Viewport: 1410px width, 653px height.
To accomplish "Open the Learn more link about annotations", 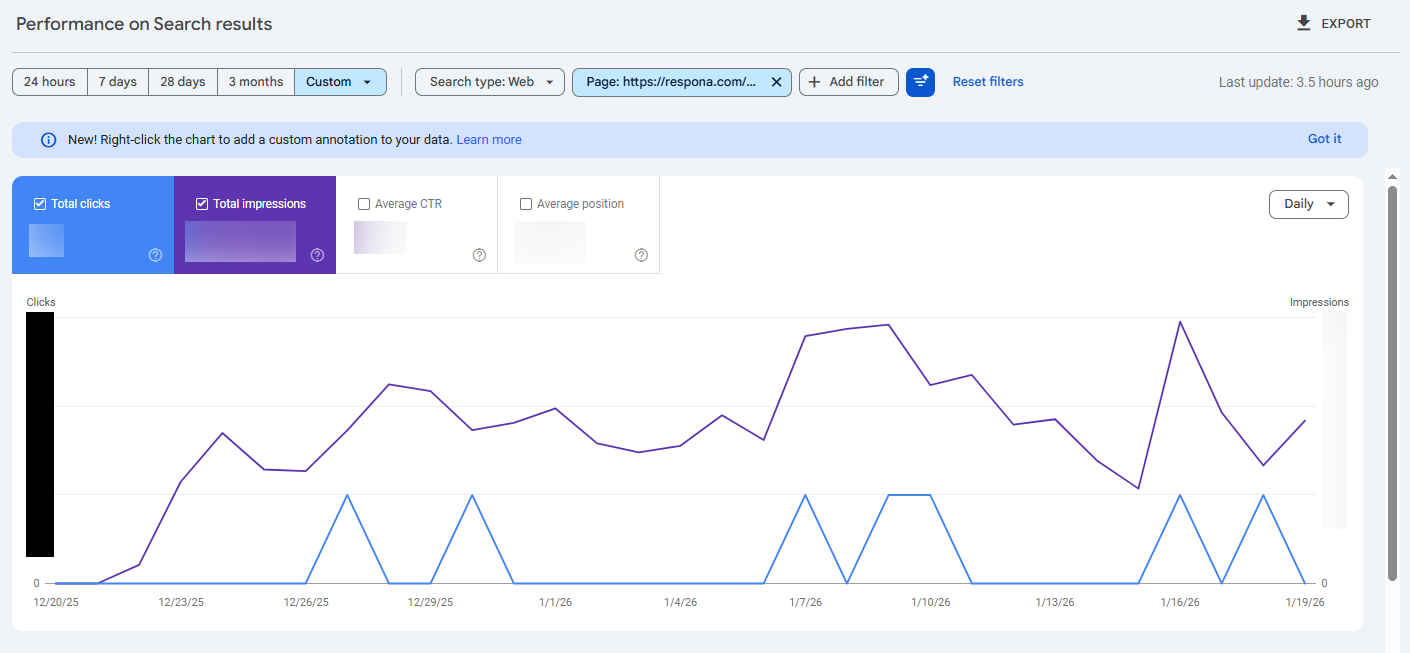I will pyautogui.click(x=488, y=139).
